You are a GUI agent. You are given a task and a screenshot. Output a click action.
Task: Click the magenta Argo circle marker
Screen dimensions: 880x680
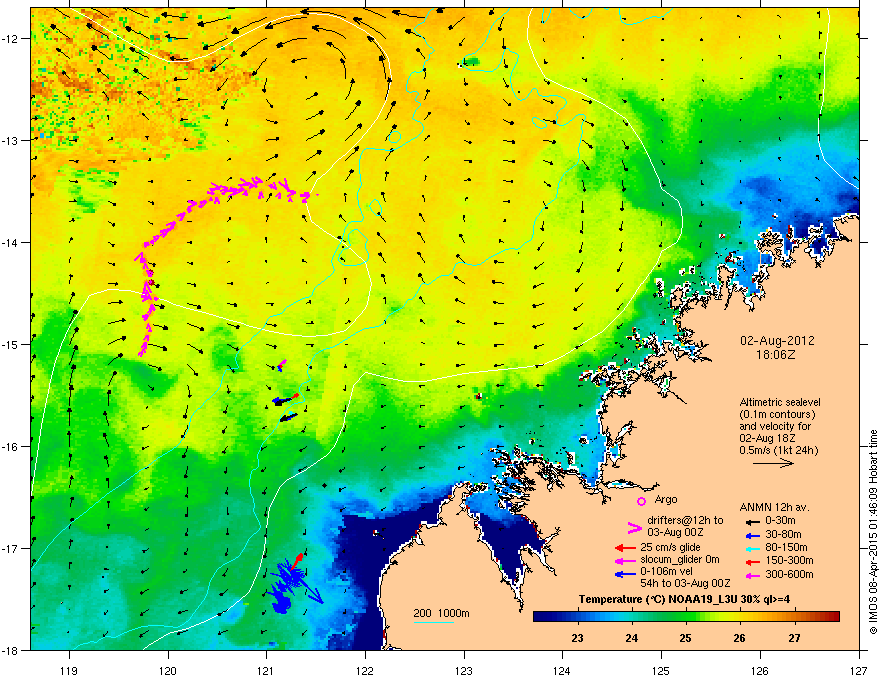641,501
